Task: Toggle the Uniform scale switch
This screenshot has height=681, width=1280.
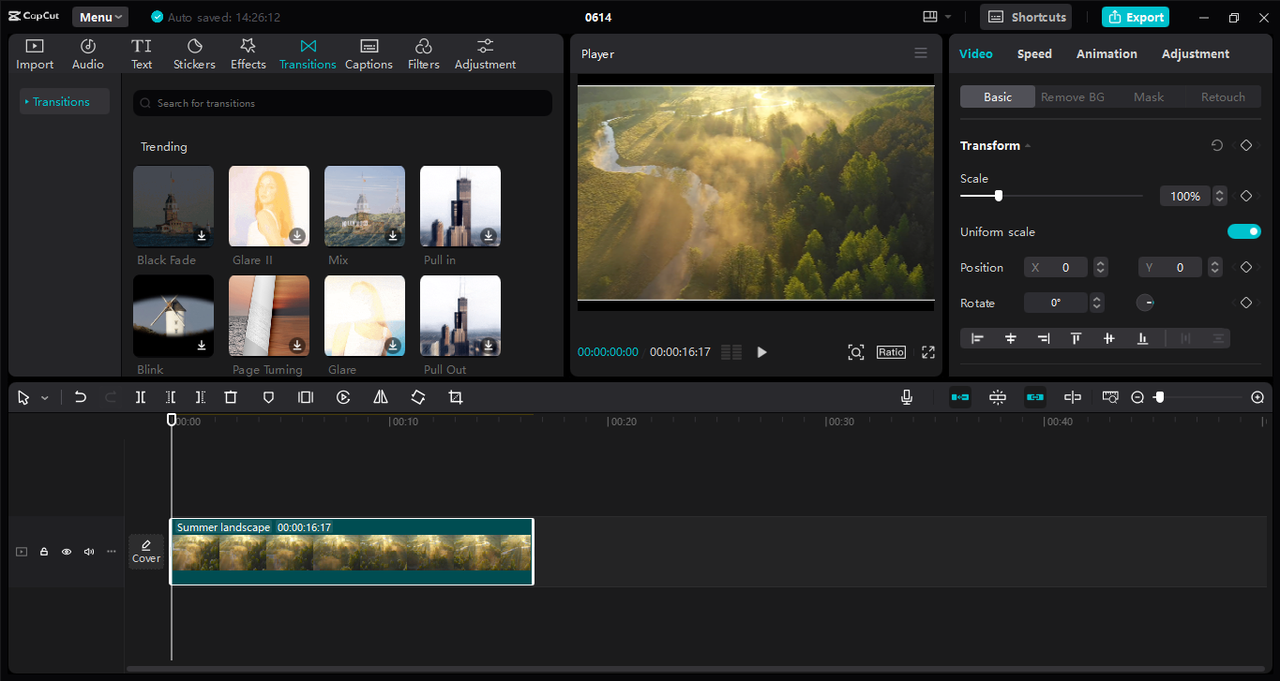Action: [x=1244, y=232]
